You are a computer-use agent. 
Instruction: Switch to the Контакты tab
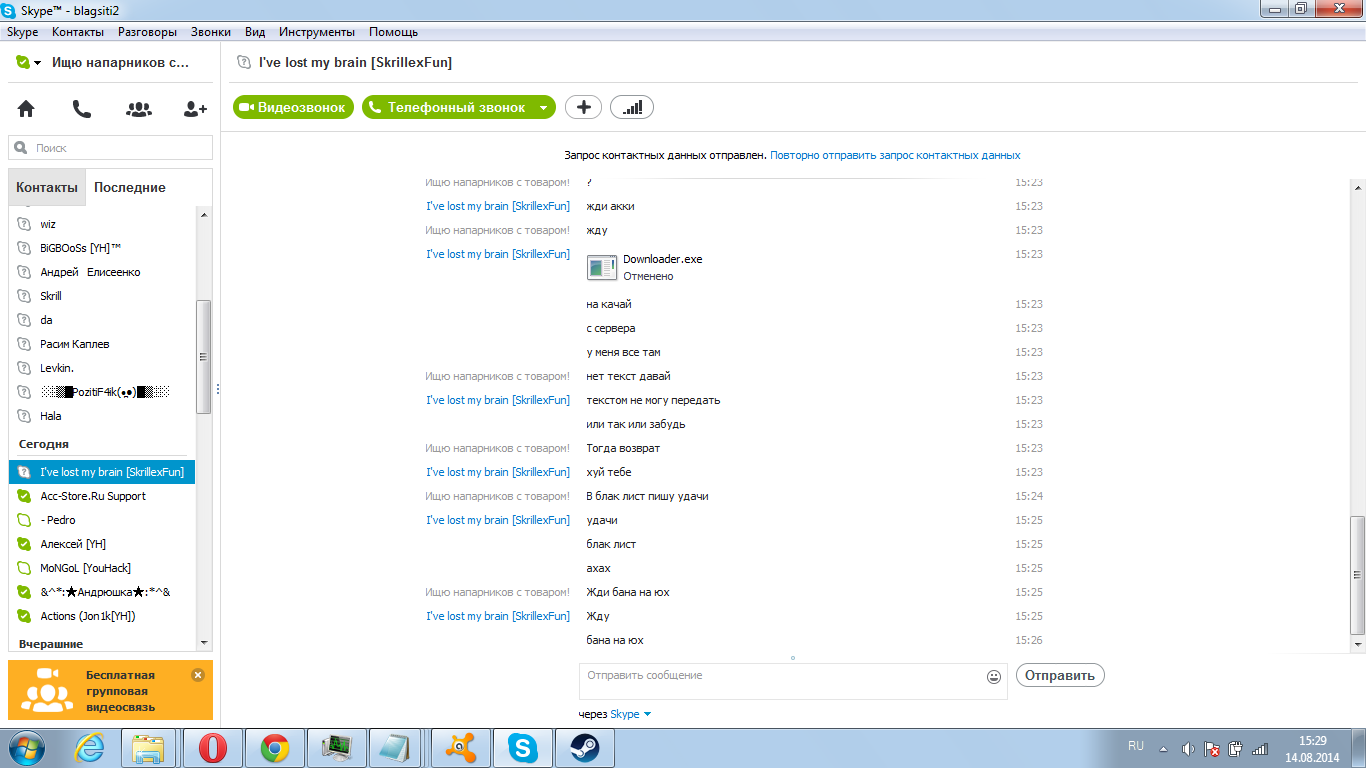coord(46,187)
